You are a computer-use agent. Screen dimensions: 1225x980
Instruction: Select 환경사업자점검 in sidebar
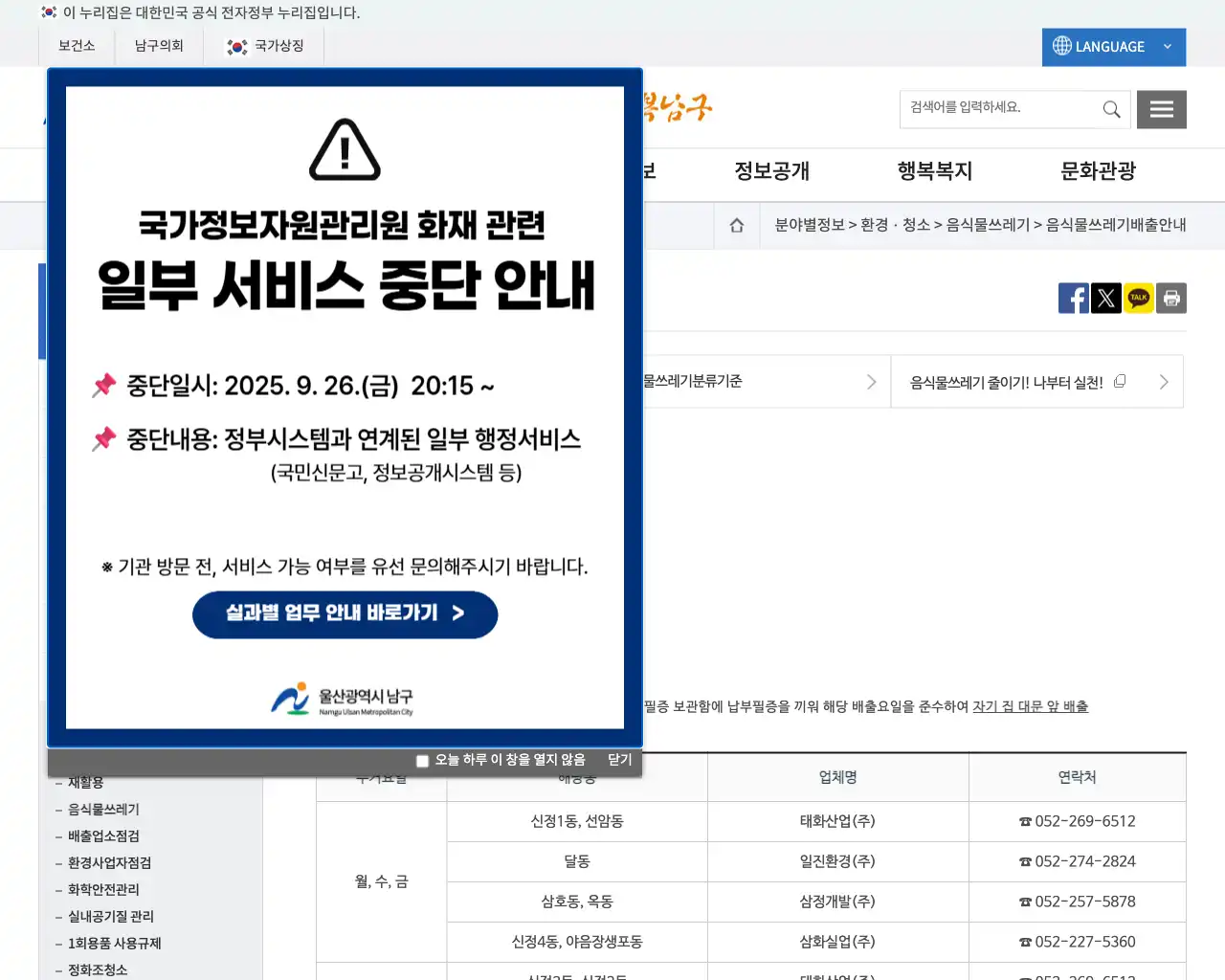tap(109, 863)
